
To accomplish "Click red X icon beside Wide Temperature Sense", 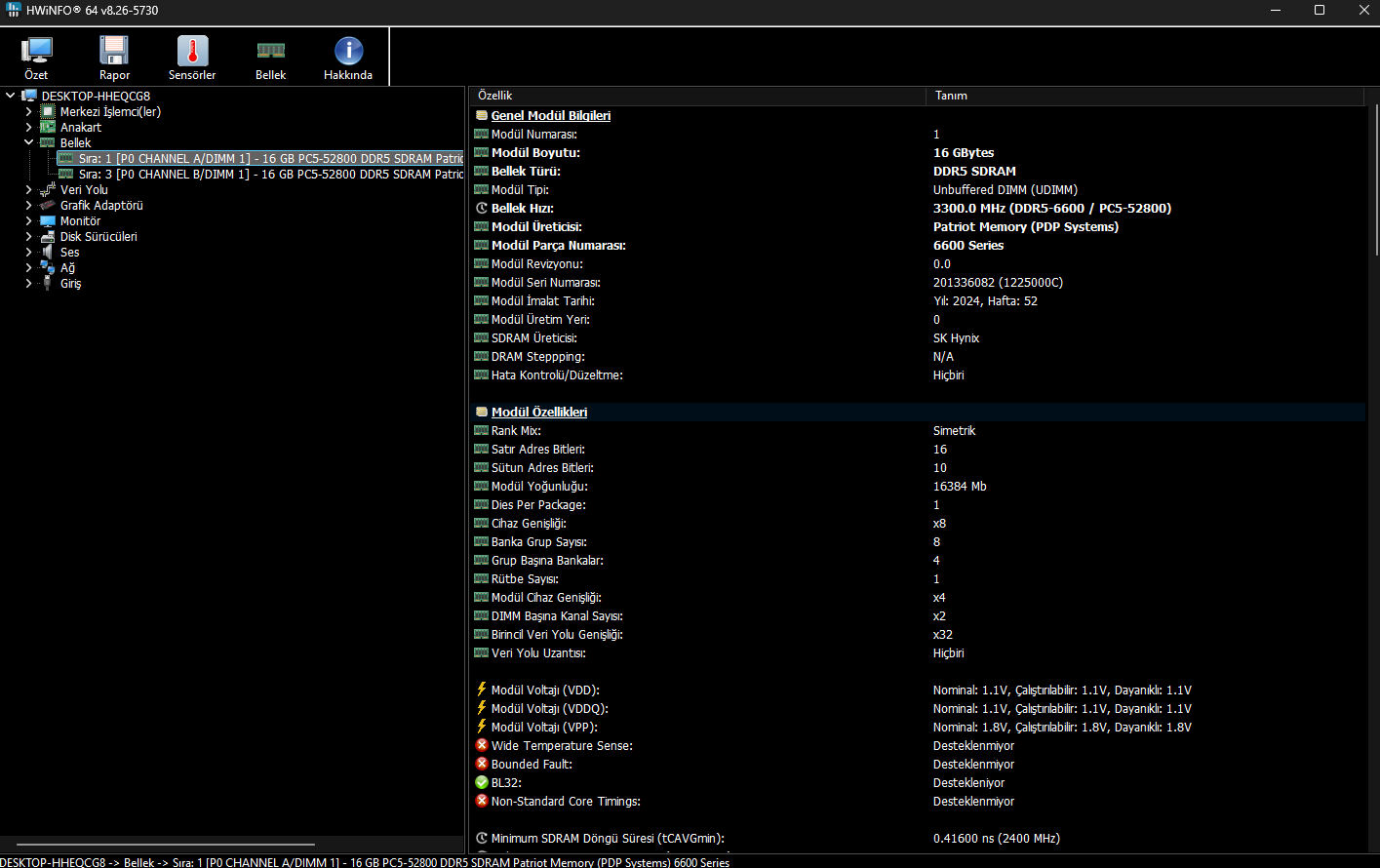I will pyautogui.click(x=482, y=745).
